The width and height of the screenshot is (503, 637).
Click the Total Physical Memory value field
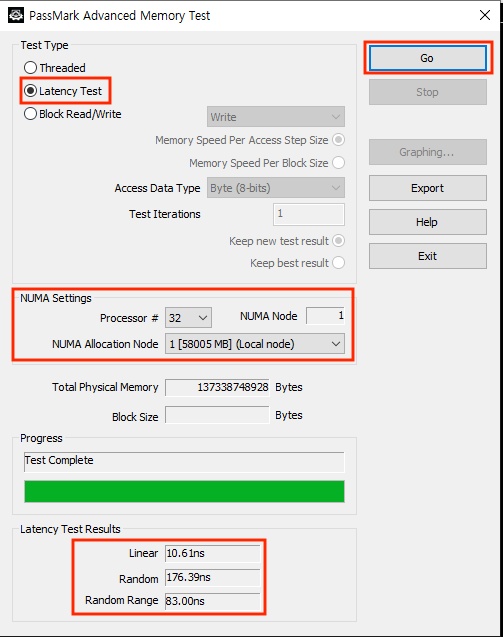point(217,387)
